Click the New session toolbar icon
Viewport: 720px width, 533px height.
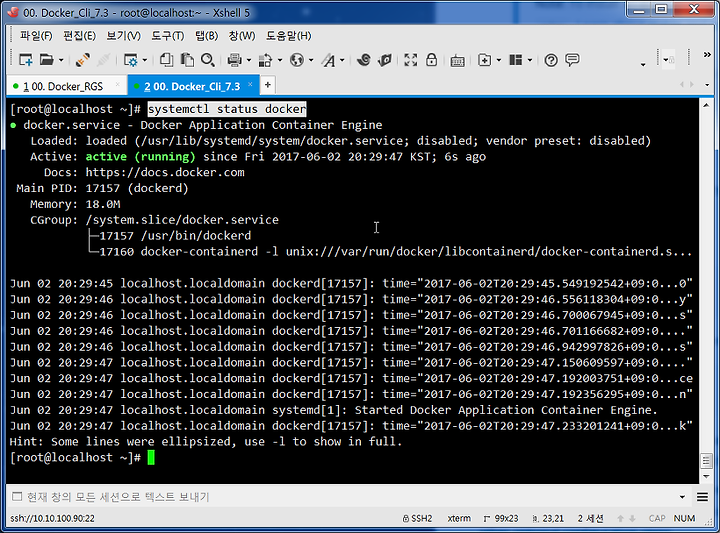click(26, 60)
